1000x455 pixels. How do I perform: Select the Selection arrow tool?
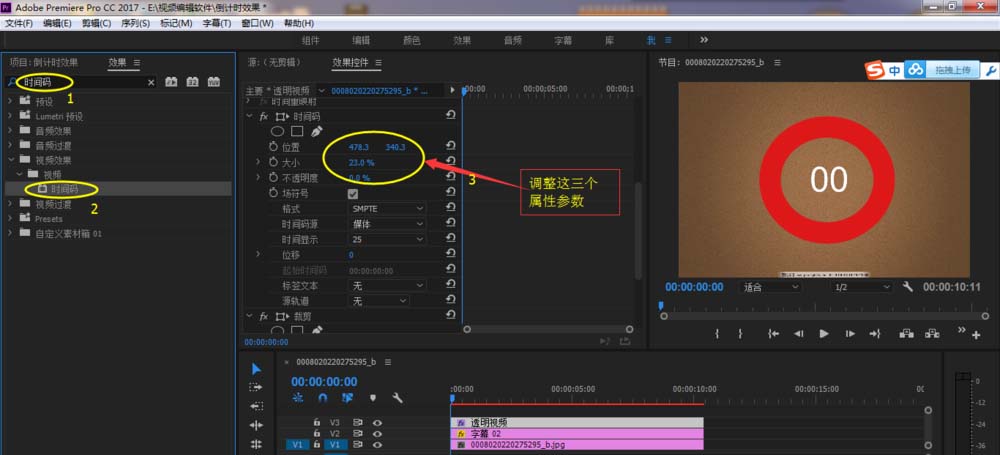[256, 368]
